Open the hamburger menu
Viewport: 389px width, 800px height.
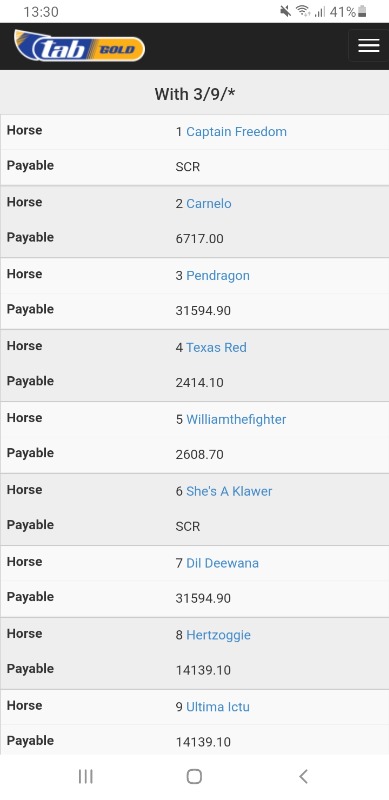coord(369,45)
